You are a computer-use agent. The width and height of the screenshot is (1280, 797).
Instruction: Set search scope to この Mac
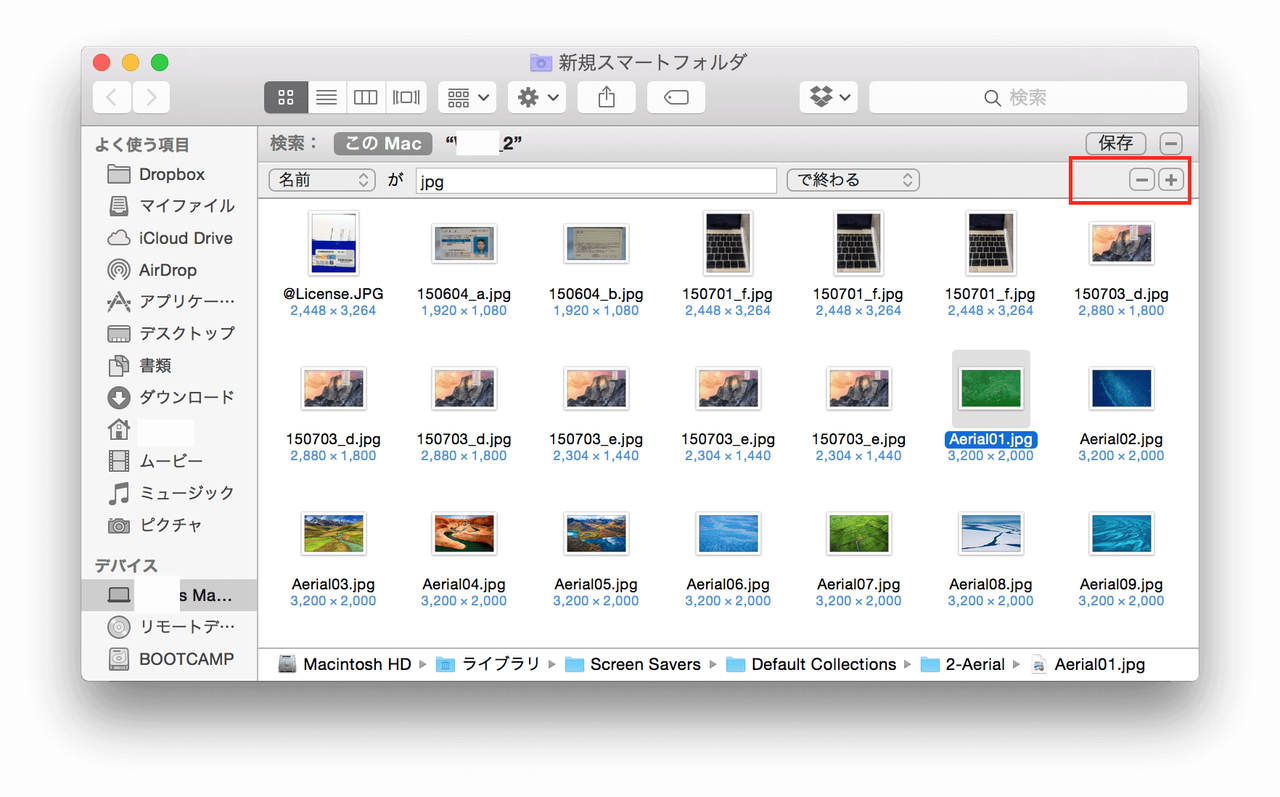[383, 143]
